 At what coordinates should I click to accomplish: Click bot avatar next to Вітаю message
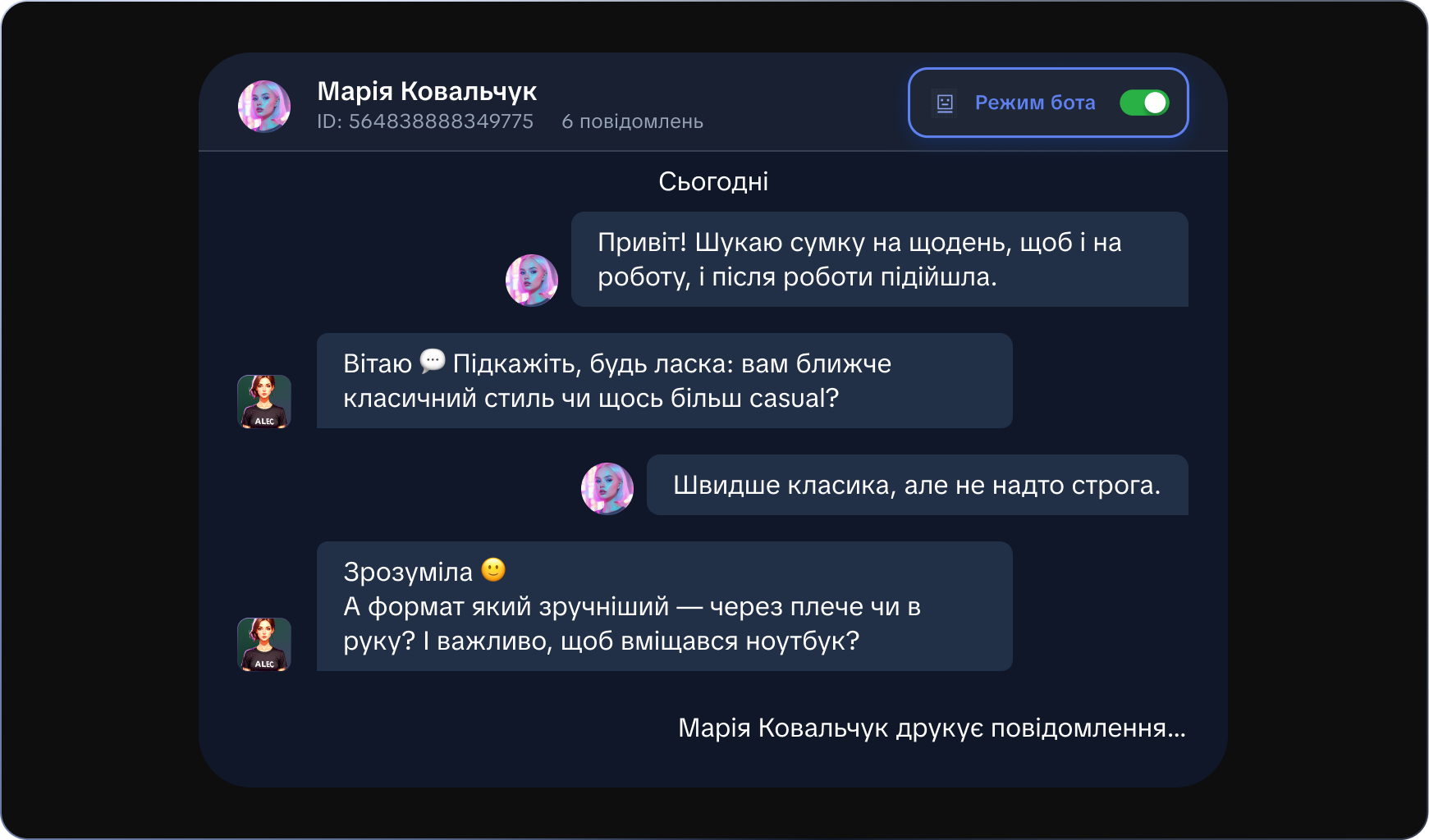pyautogui.click(x=264, y=401)
